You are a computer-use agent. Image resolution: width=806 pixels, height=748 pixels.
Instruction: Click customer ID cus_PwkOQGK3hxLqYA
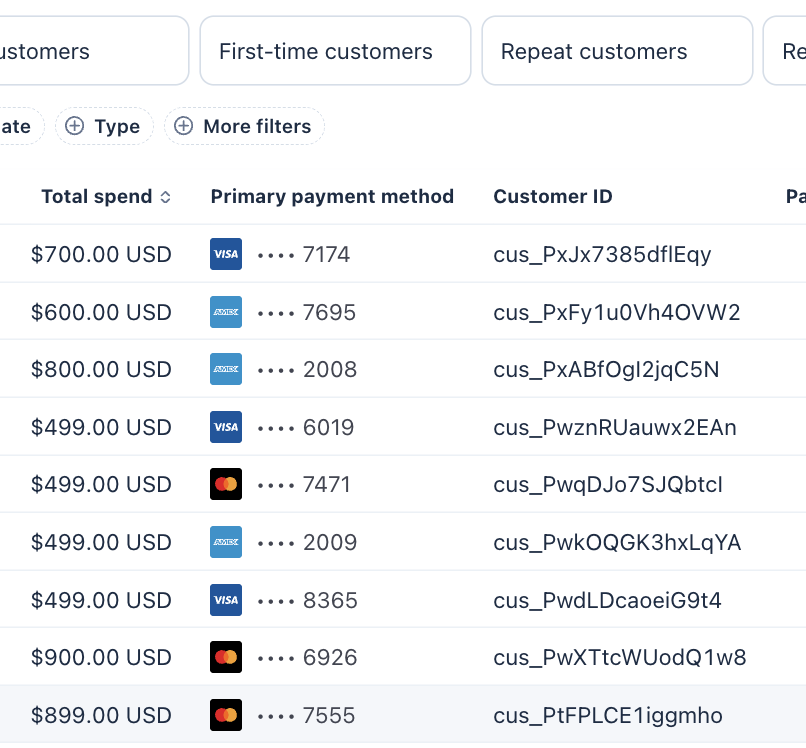[x=617, y=542]
